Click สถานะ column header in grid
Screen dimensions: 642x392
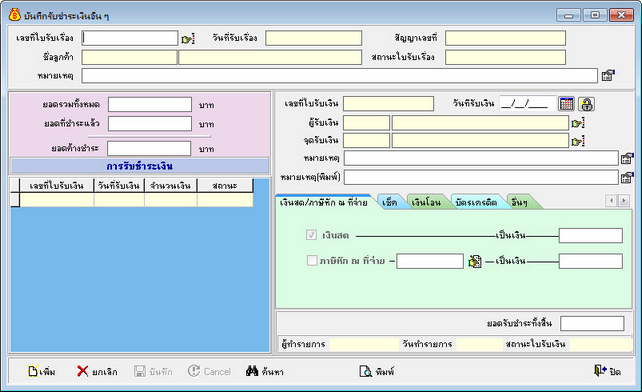pyautogui.click(x=225, y=186)
